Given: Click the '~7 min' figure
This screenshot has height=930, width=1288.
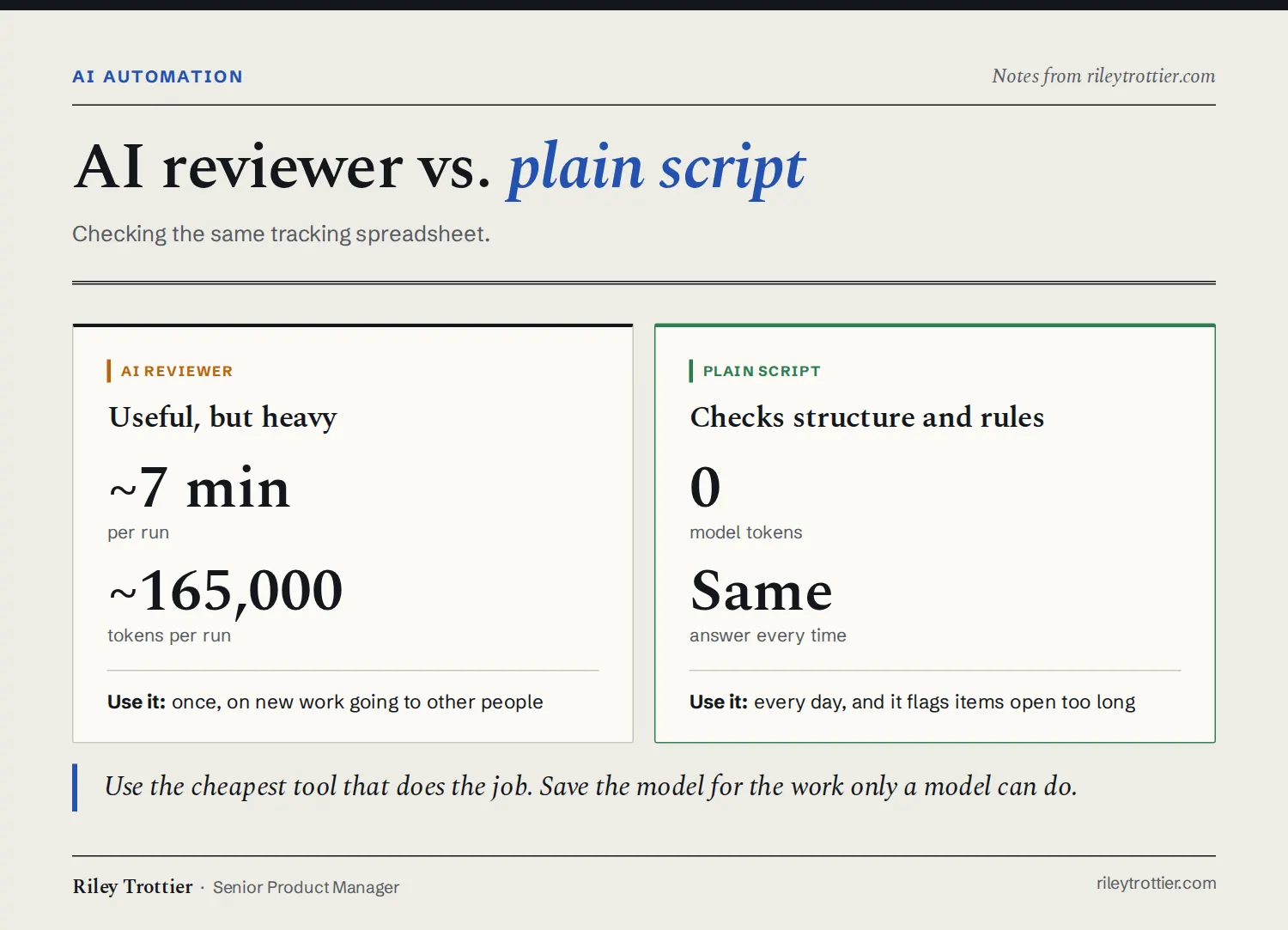Looking at the screenshot, I should click(199, 488).
